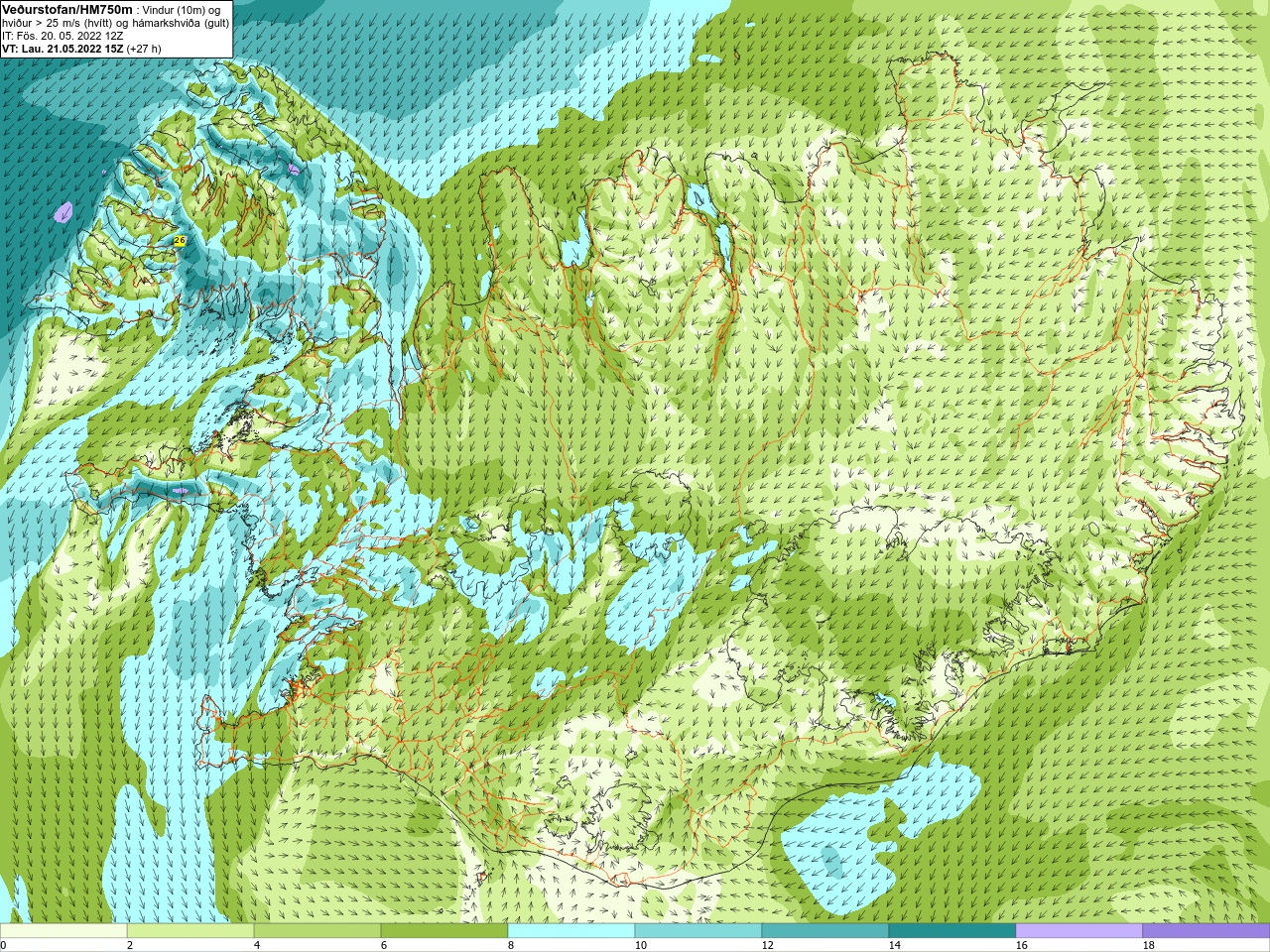Viewport: 1270px width, 952px height.
Task: Click the IT: Fös. 20. 05. 2022 12Z line
Action: click(63, 36)
